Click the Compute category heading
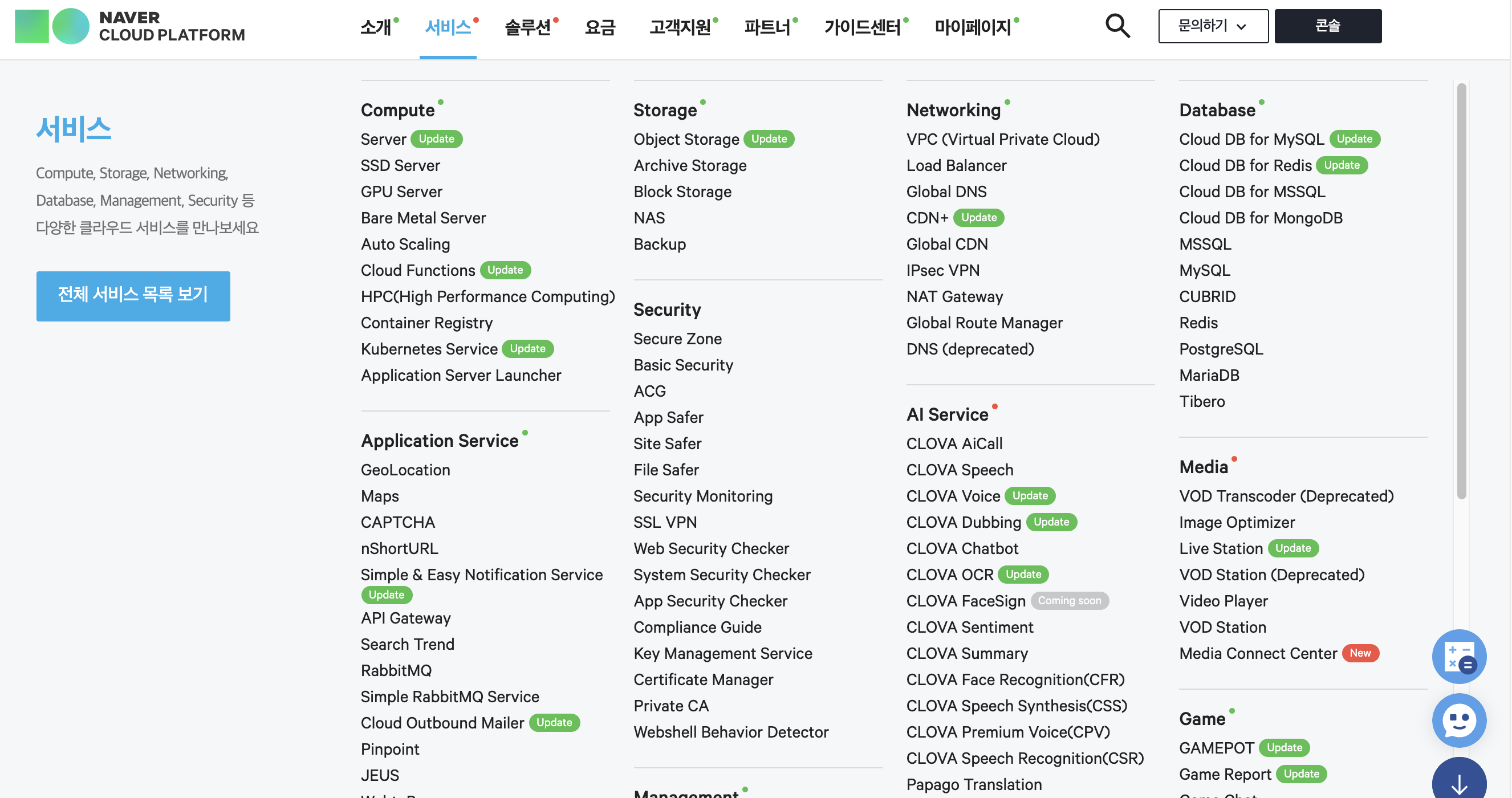The image size is (1512, 798). pos(397,111)
